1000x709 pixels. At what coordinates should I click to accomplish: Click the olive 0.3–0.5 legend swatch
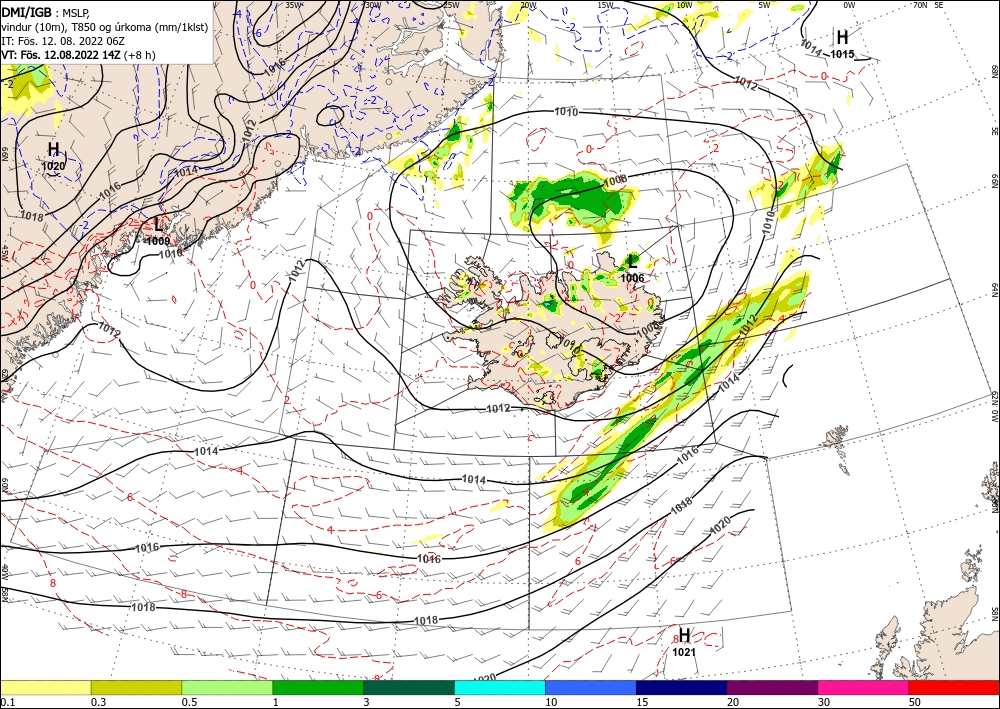point(136,687)
